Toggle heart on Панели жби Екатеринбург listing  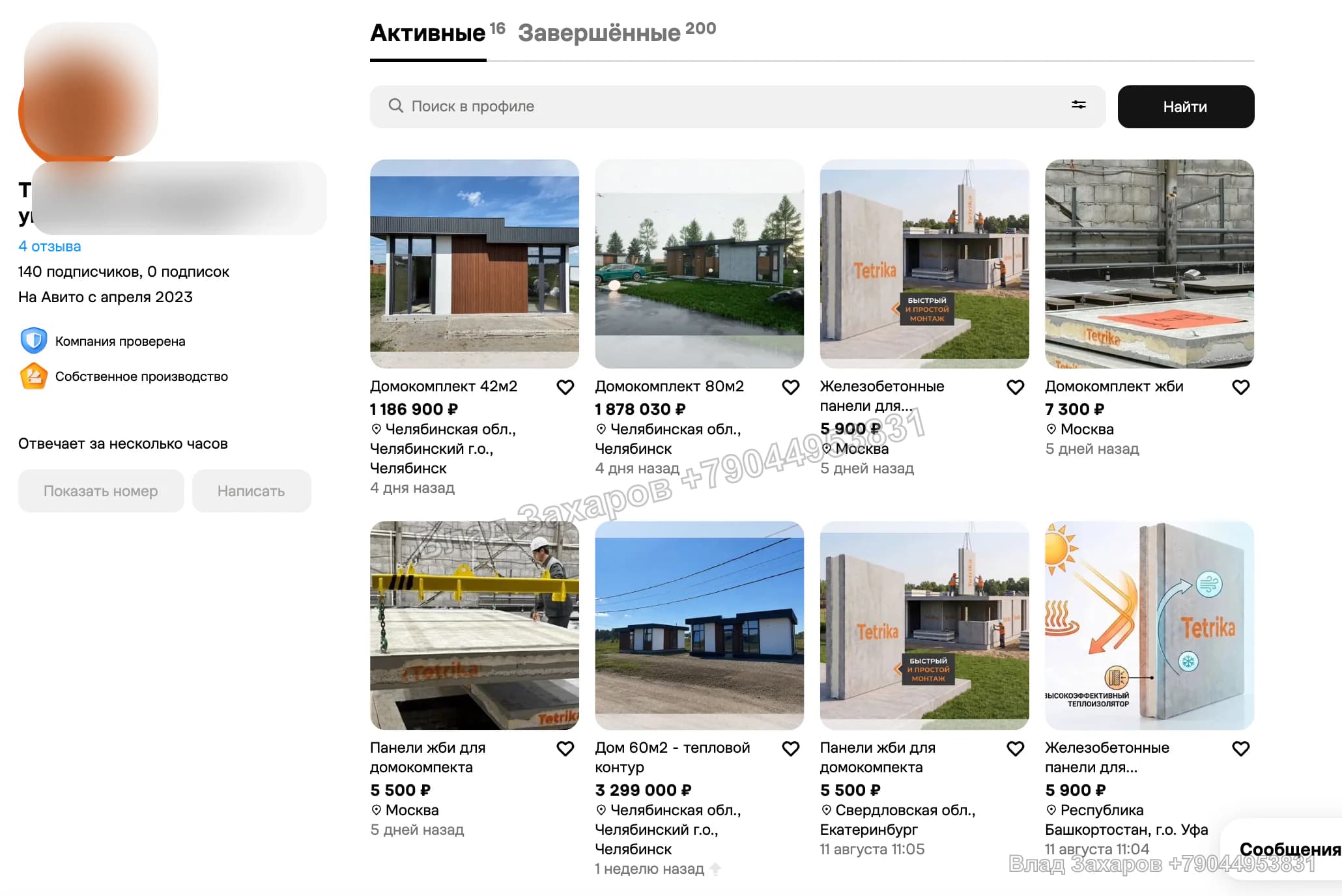(1016, 749)
